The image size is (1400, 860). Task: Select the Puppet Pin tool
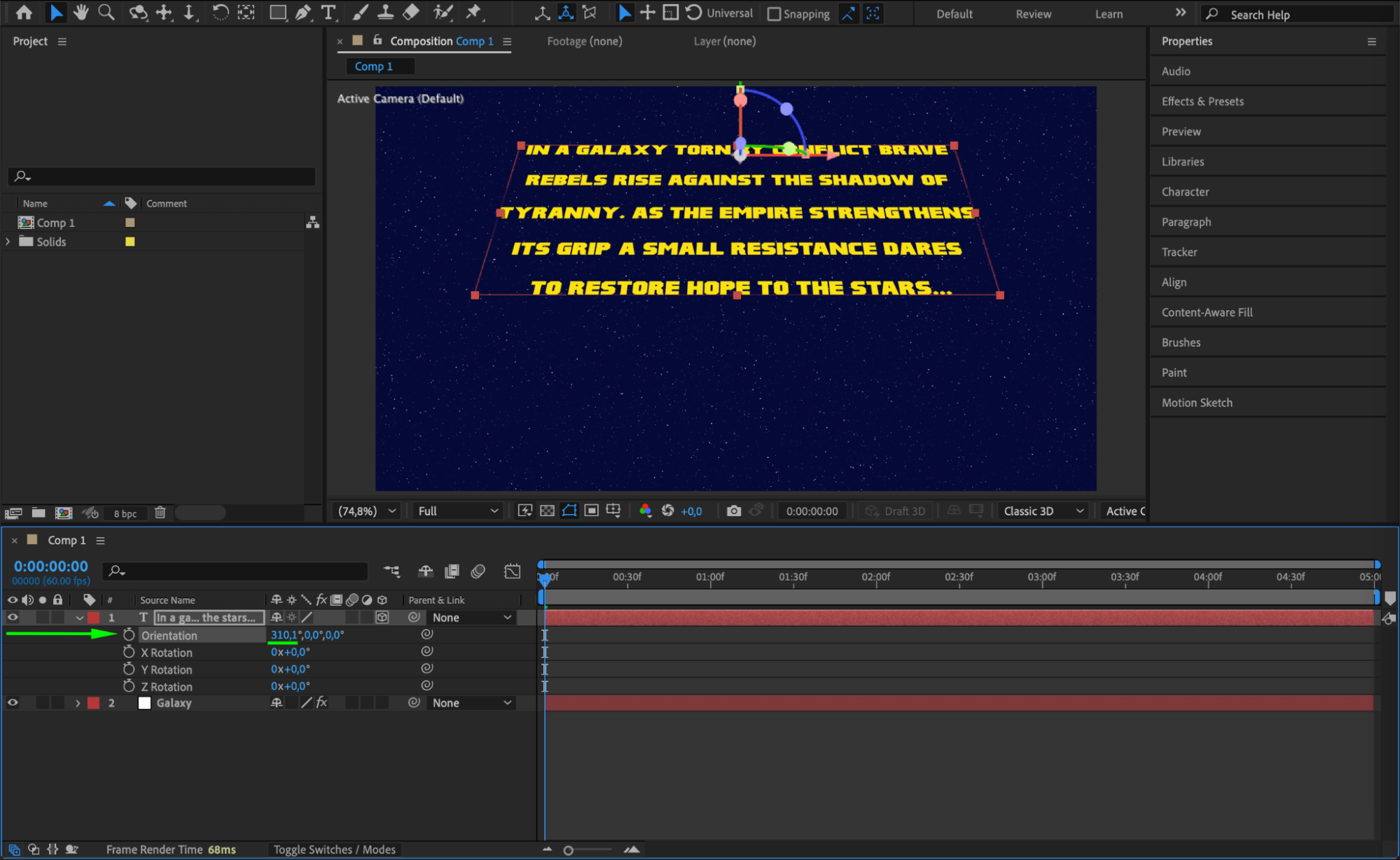[473, 12]
